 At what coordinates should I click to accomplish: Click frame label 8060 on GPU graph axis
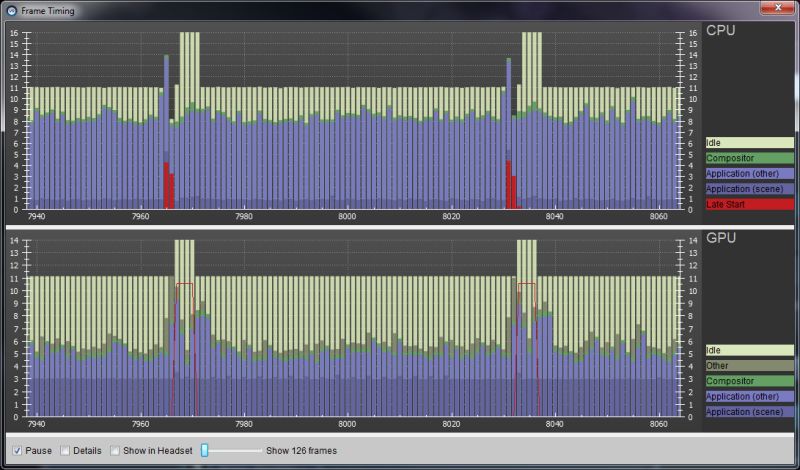pyautogui.click(x=658, y=424)
